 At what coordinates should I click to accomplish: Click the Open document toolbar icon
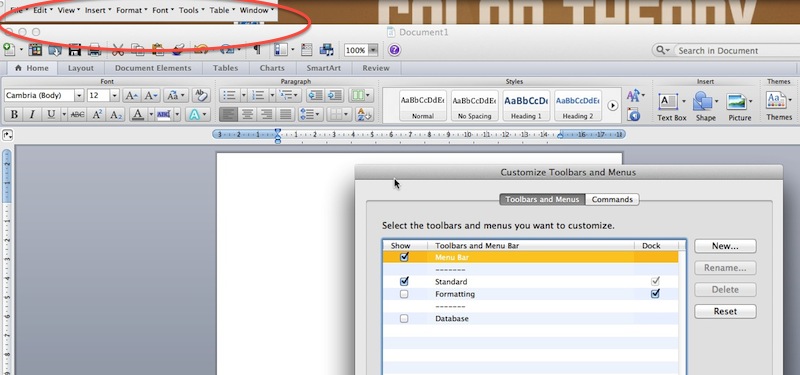(55, 50)
